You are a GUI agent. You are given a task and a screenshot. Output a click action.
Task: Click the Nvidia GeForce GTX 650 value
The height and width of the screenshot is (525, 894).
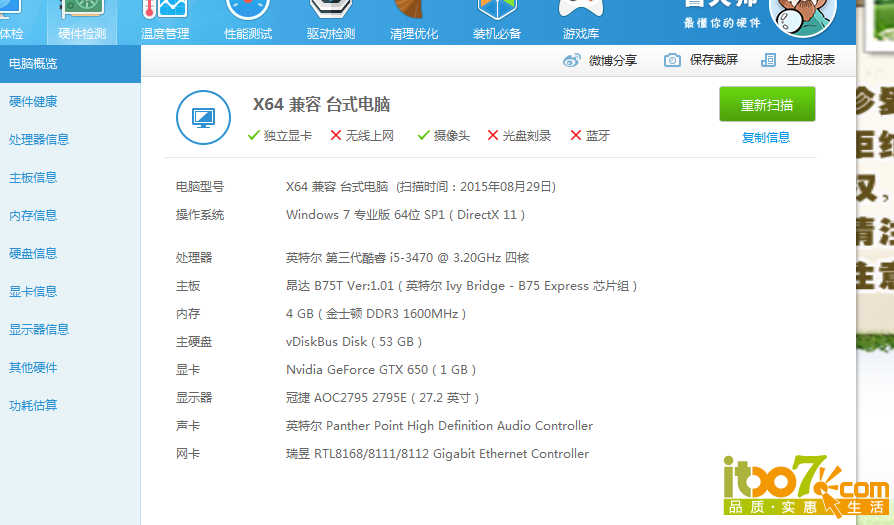[x=381, y=369]
